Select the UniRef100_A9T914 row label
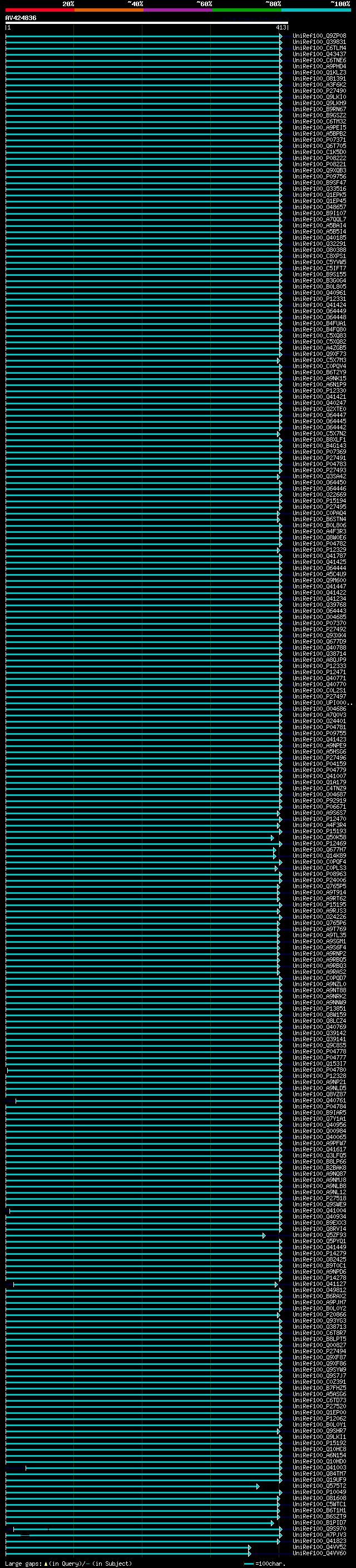This screenshot has height=1568, width=356. coord(319,892)
